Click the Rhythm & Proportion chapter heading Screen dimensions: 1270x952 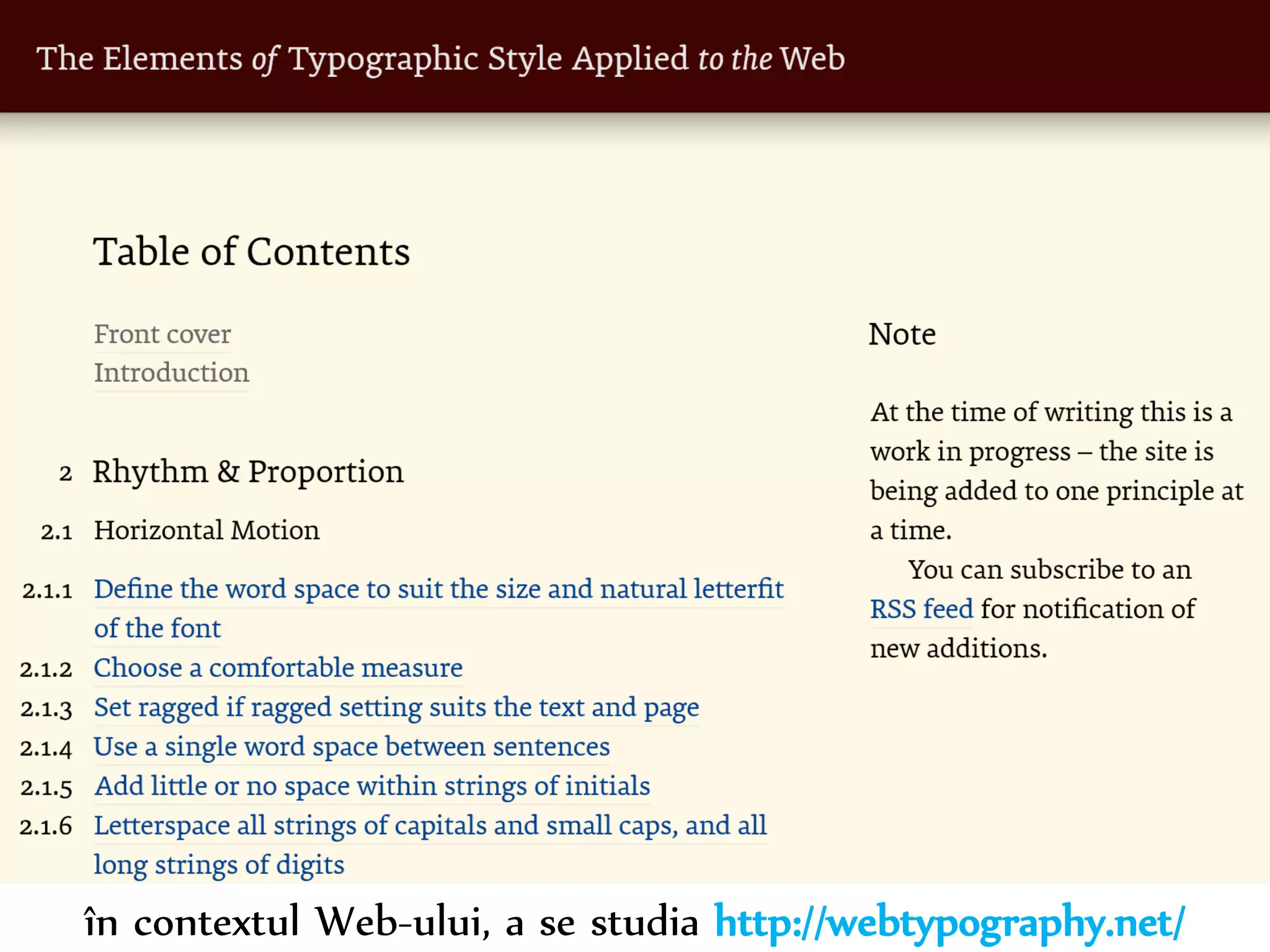click(248, 472)
